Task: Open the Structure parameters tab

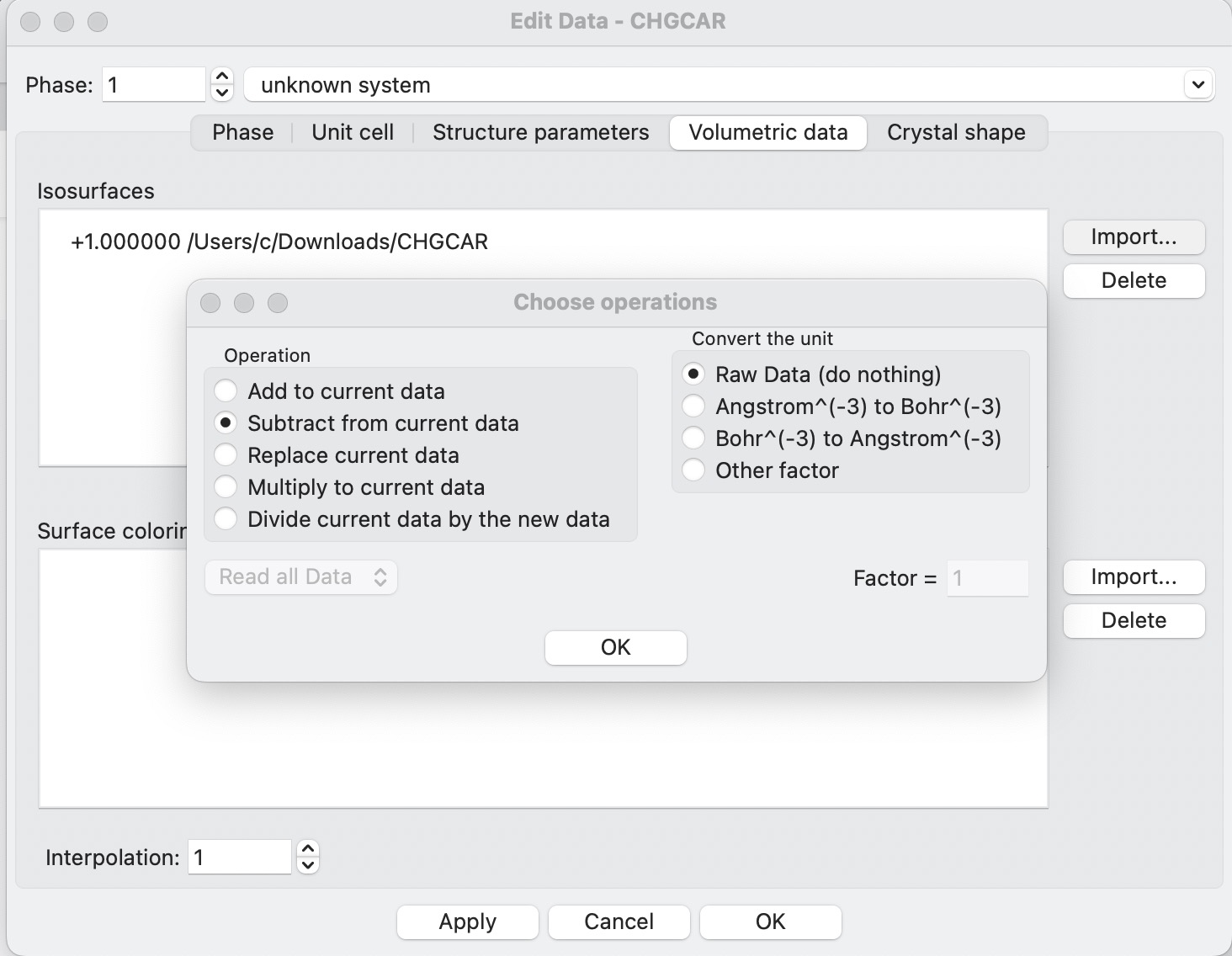Action: coord(540,133)
